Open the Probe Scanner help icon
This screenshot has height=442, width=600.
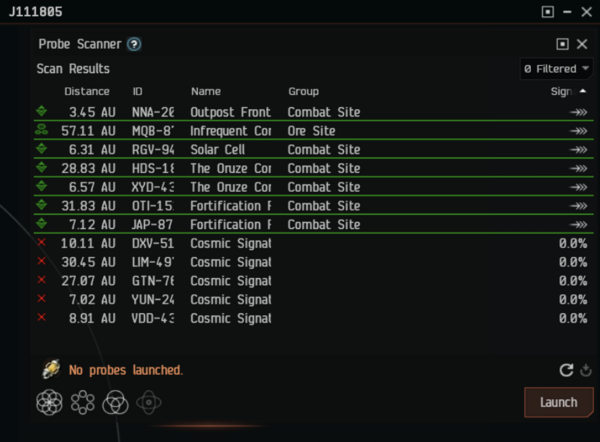point(134,44)
